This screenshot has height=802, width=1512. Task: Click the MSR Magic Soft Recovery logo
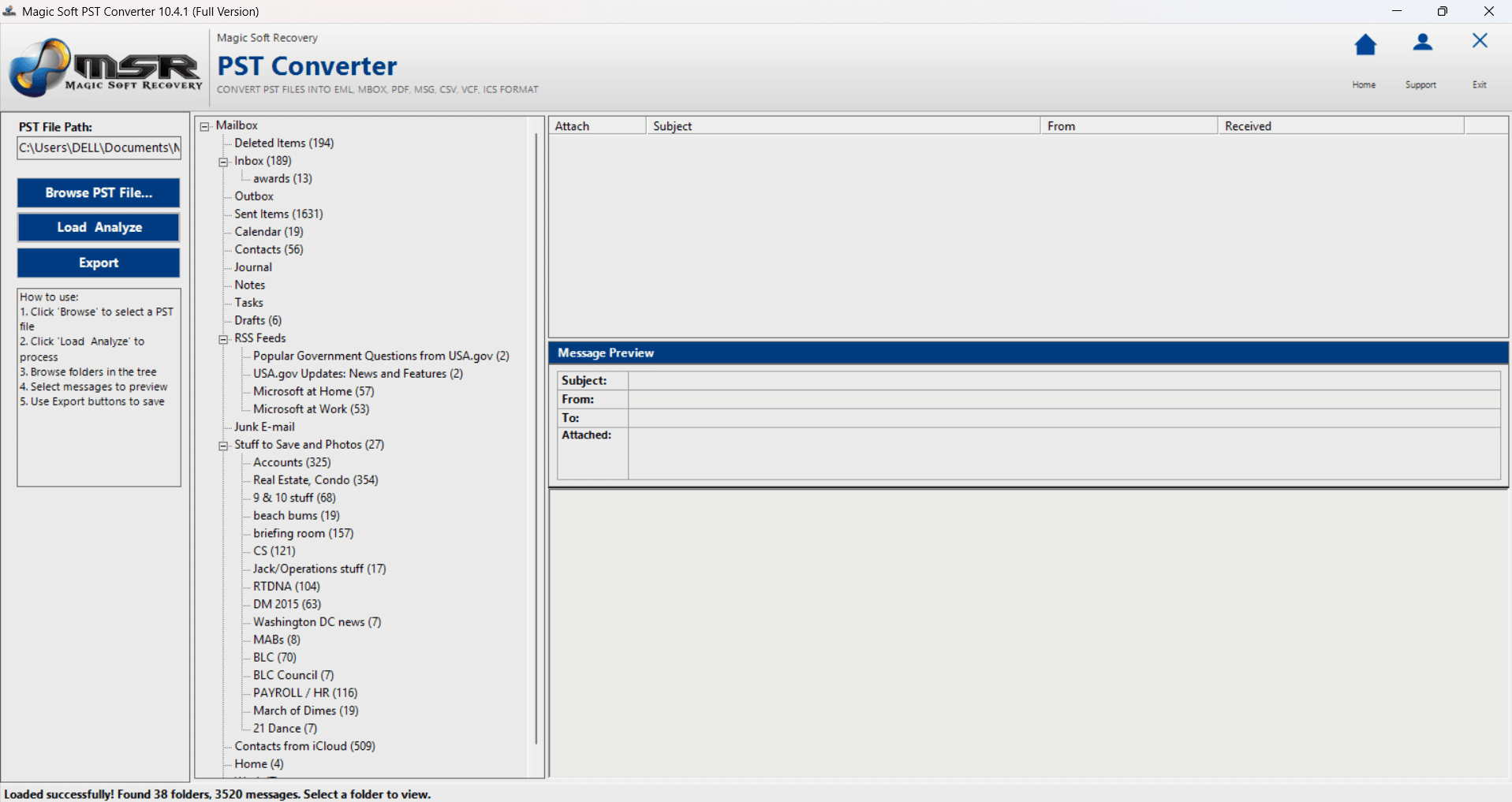(105, 68)
